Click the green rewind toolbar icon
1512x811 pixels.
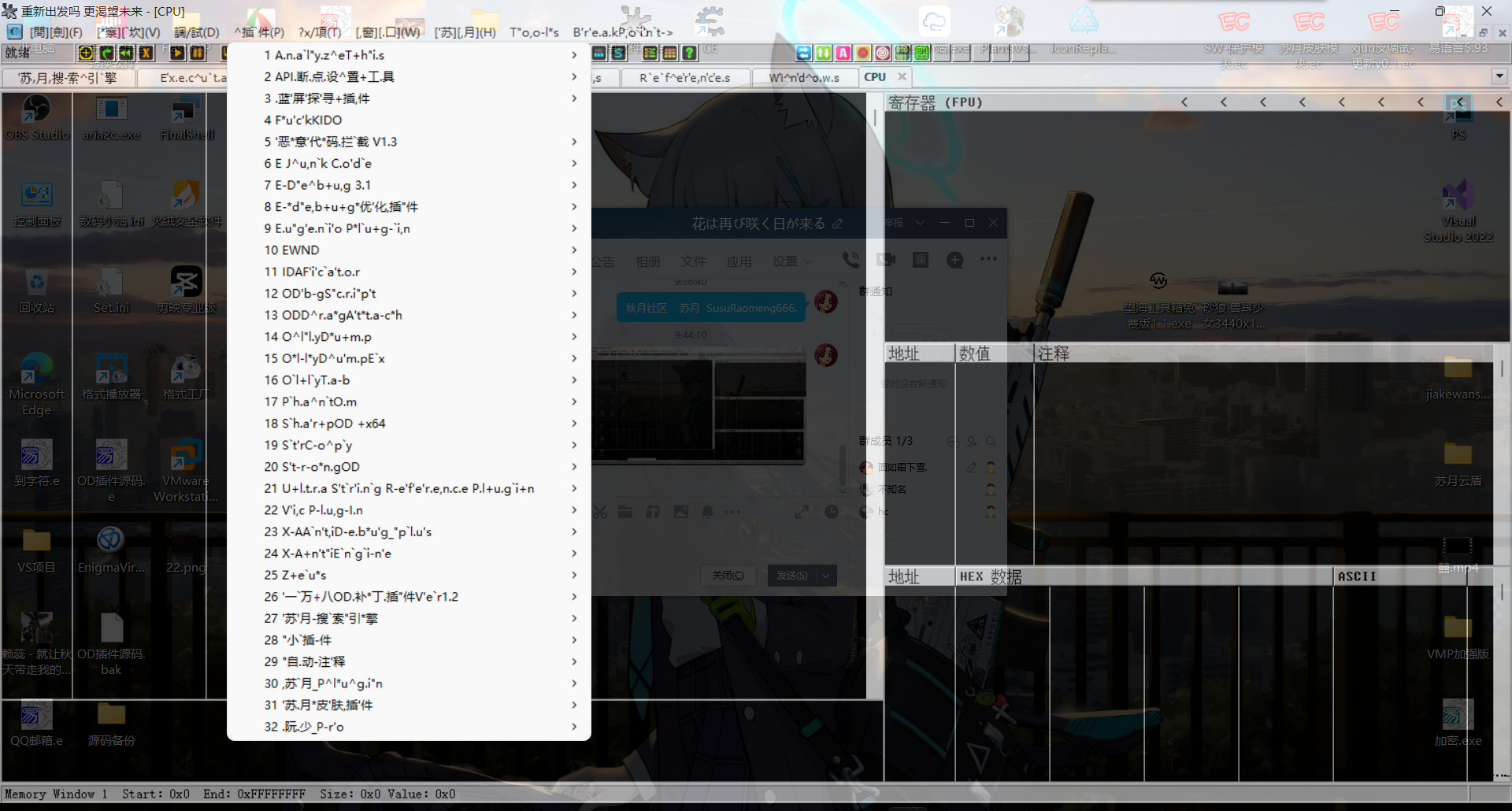point(126,53)
